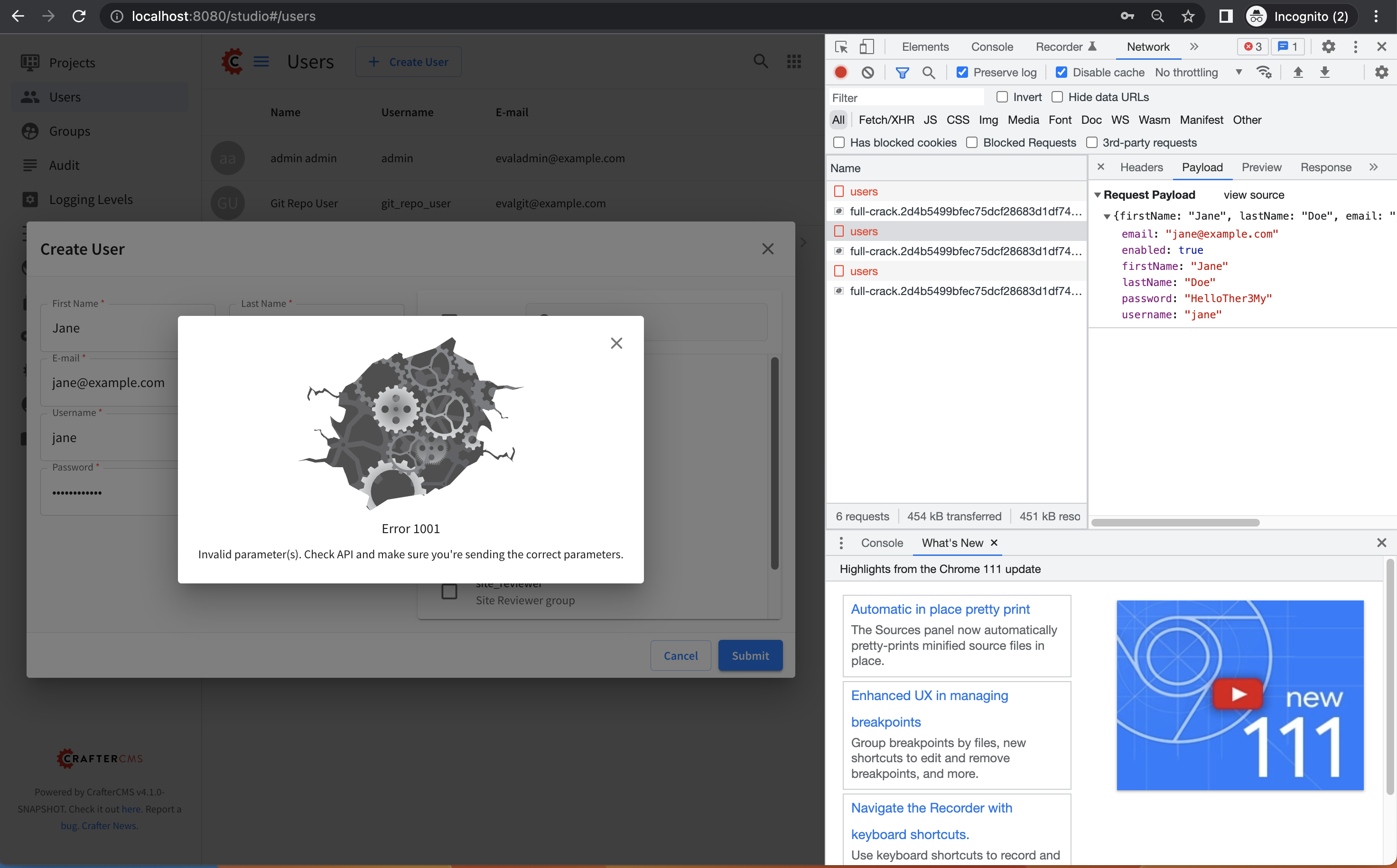Image resolution: width=1397 pixels, height=868 pixels.
Task: Clear the network request log
Action: click(x=867, y=72)
